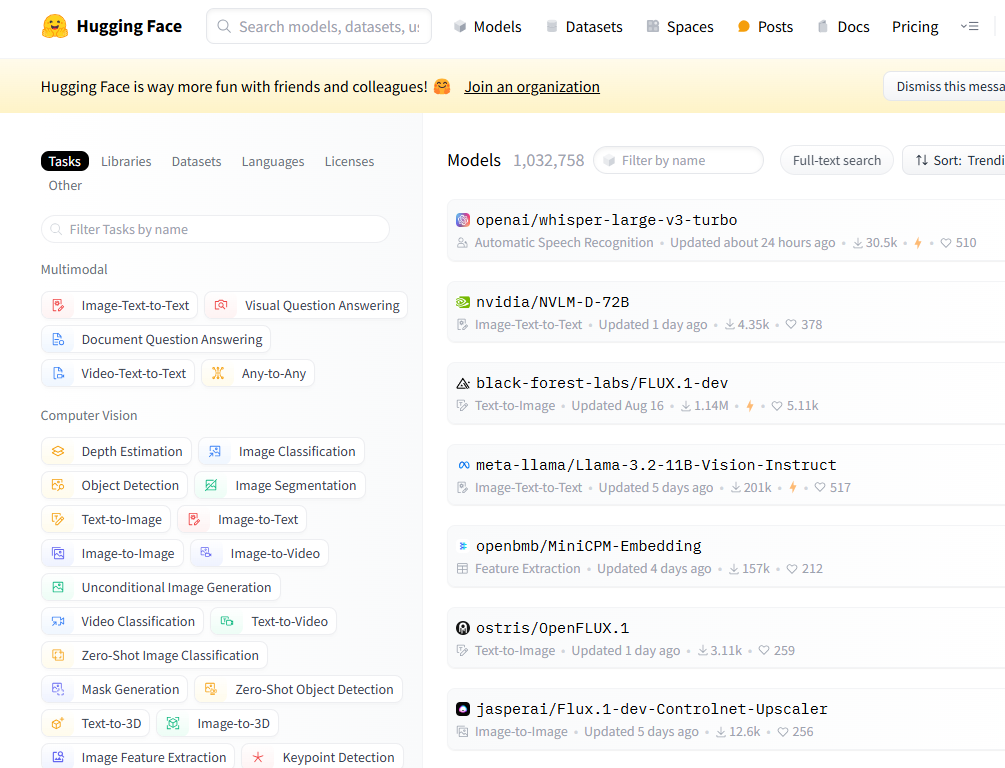Switch to the Languages filter tab
The width and height of the screenshot is (1005, 768).
tap(273, 162)
